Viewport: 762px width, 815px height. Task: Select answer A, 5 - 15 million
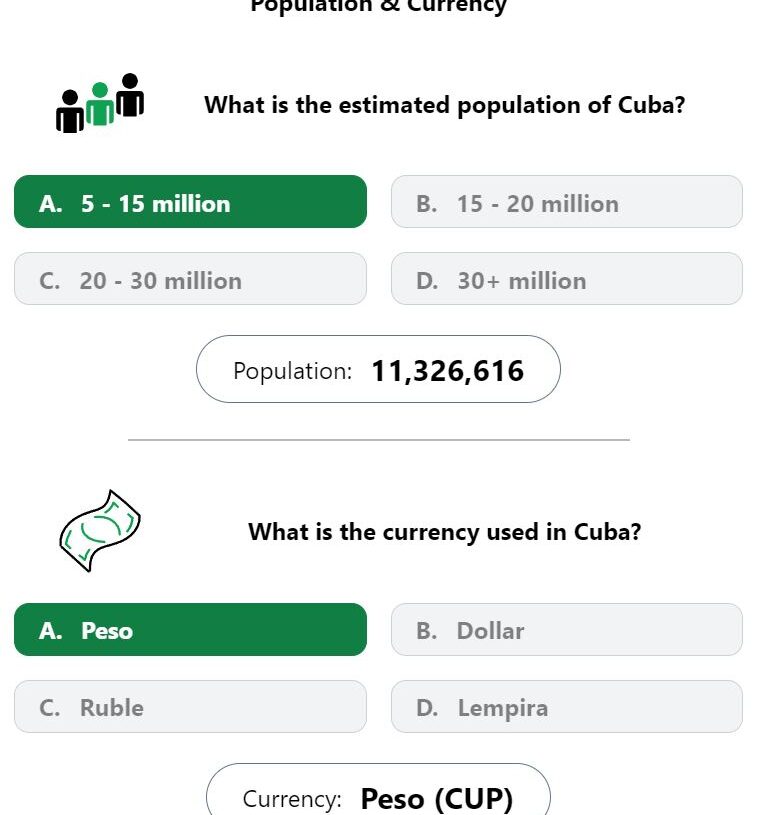pos(190,202)
